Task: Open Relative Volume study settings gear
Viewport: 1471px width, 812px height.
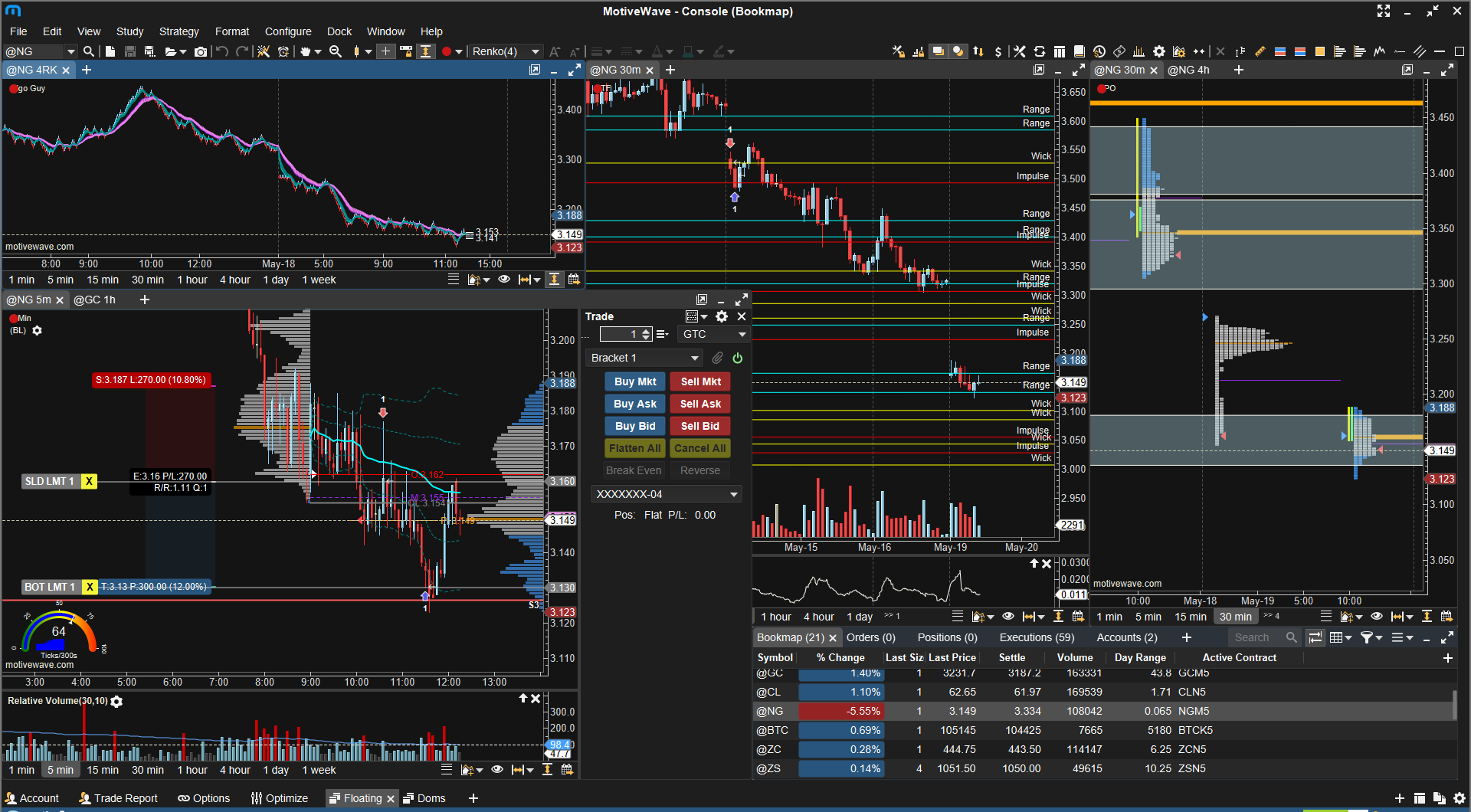Action: coord(116,702)
